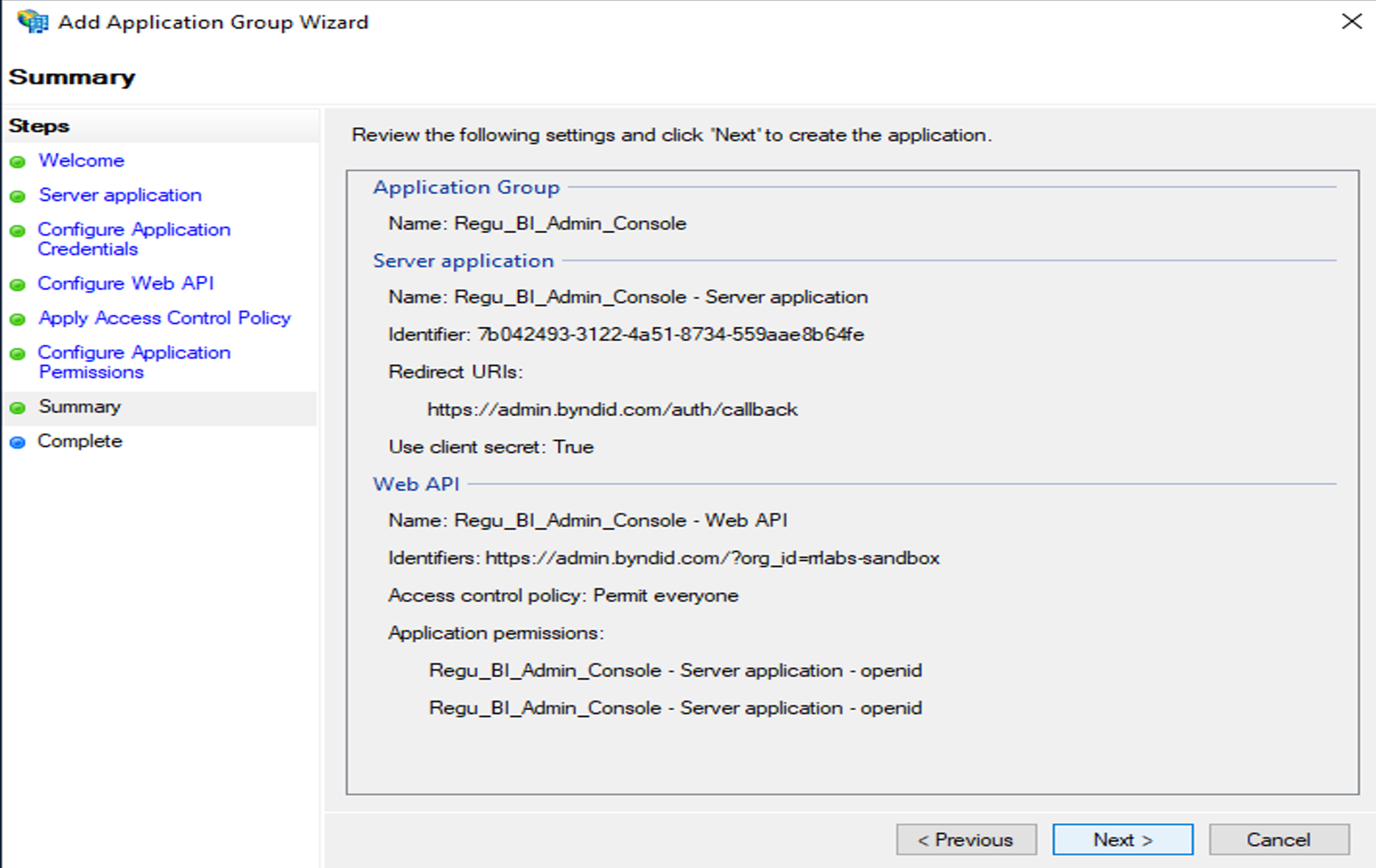
Task: Jump to the Configure Web API step link
Action: coord(126,283)
